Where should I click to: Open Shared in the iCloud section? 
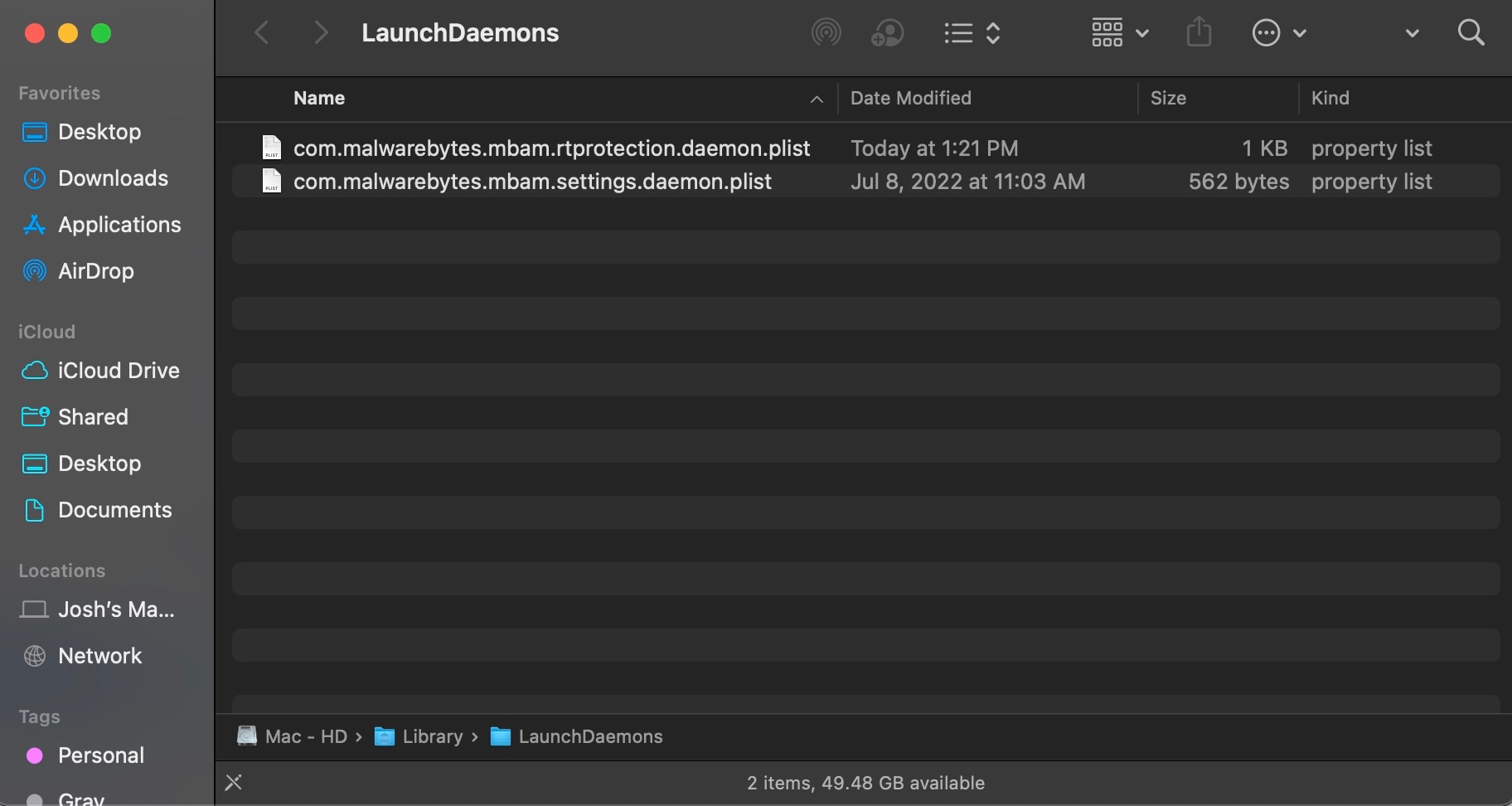(93, 417)
